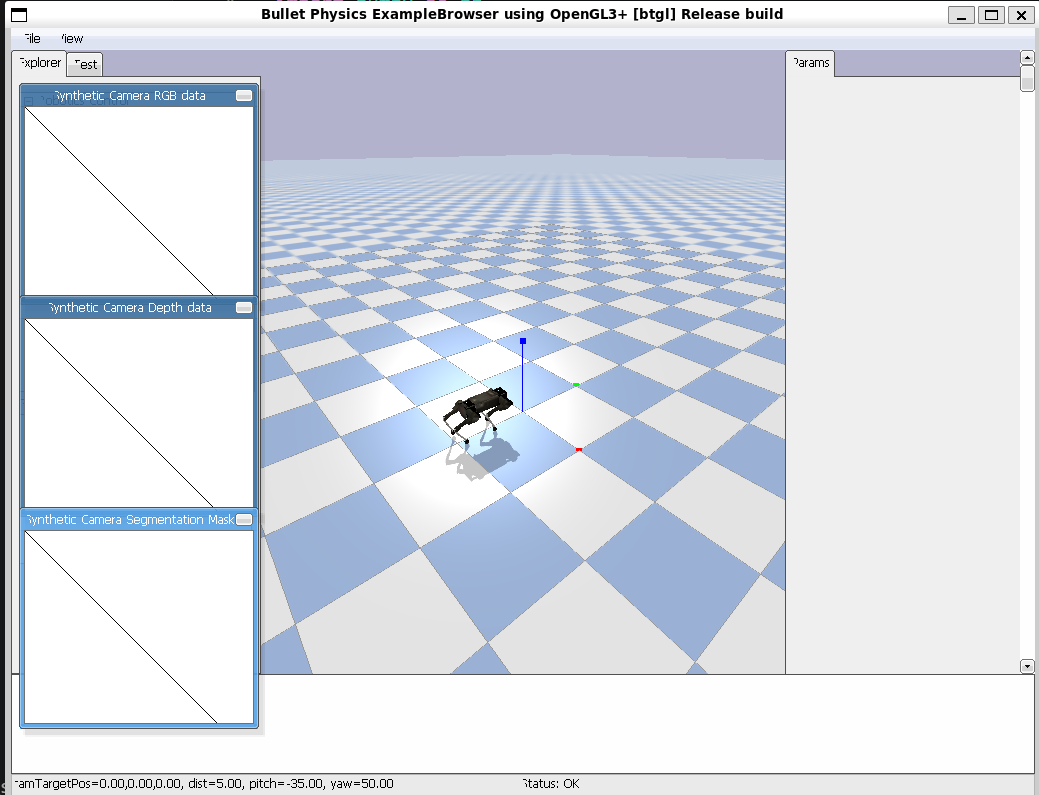The image size is (1039, 795).
Task: Open the View menu
Action: (x=72, y=38)
